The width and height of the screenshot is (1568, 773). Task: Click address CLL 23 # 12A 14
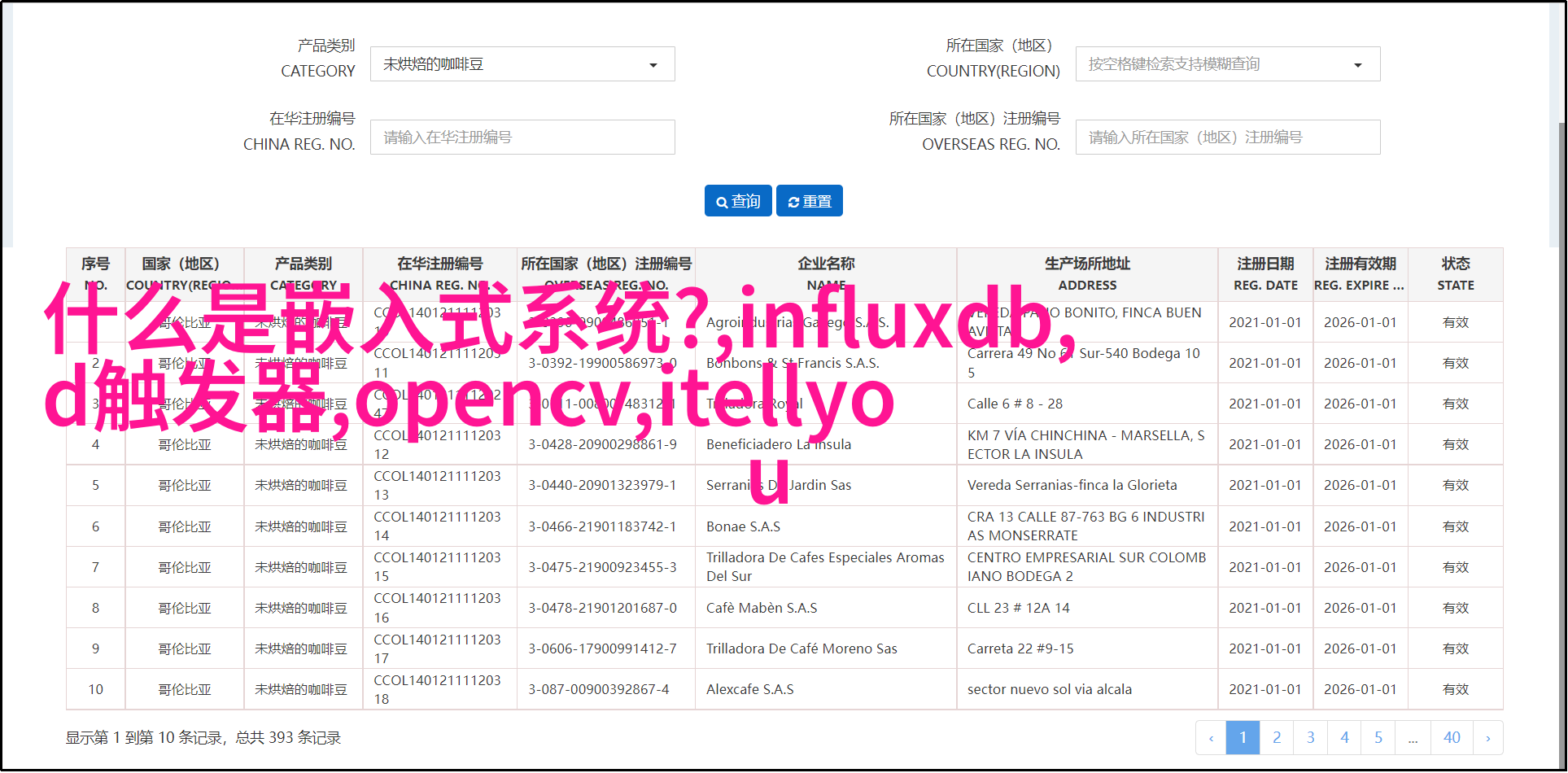coord(1019,608)
